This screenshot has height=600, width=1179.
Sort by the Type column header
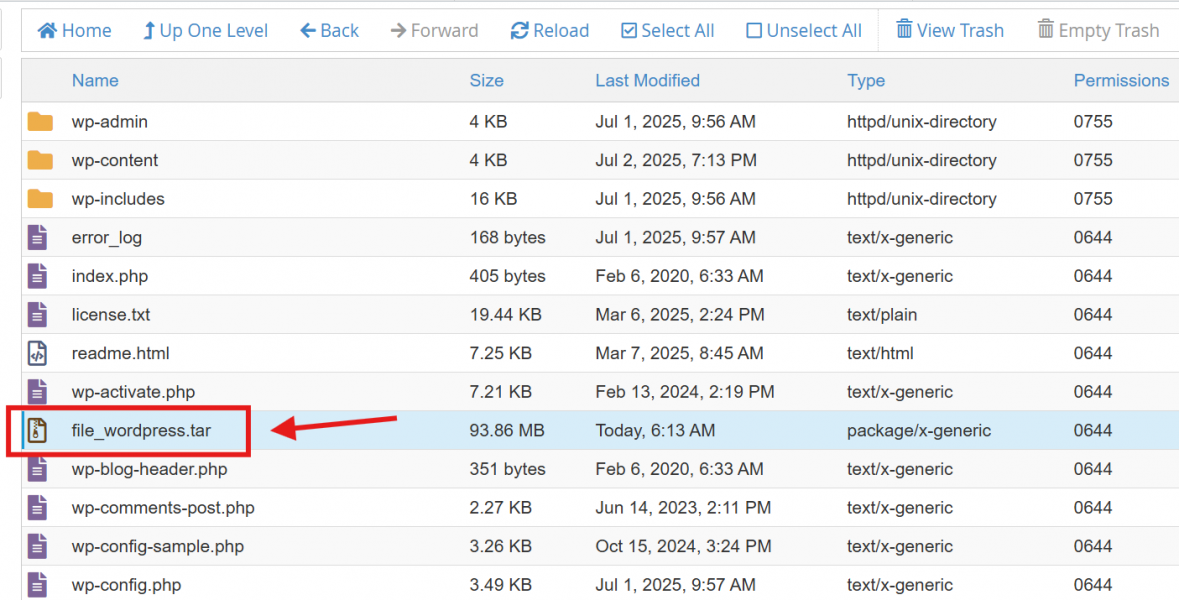coord(865,80)
